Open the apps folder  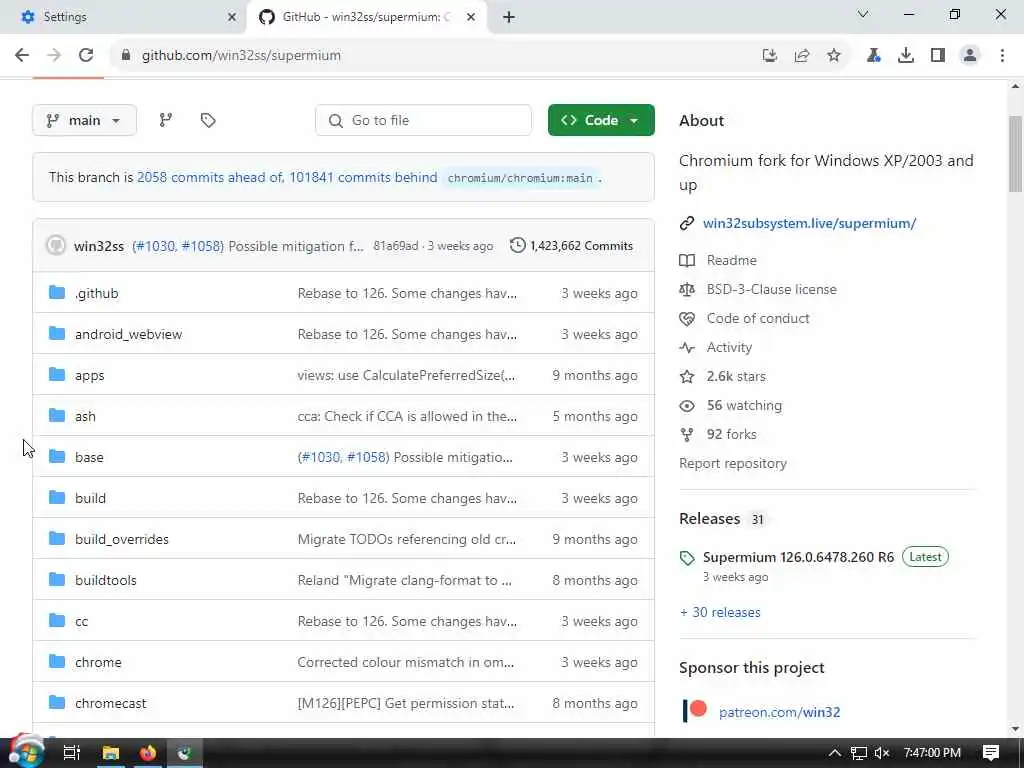(89, 376)
